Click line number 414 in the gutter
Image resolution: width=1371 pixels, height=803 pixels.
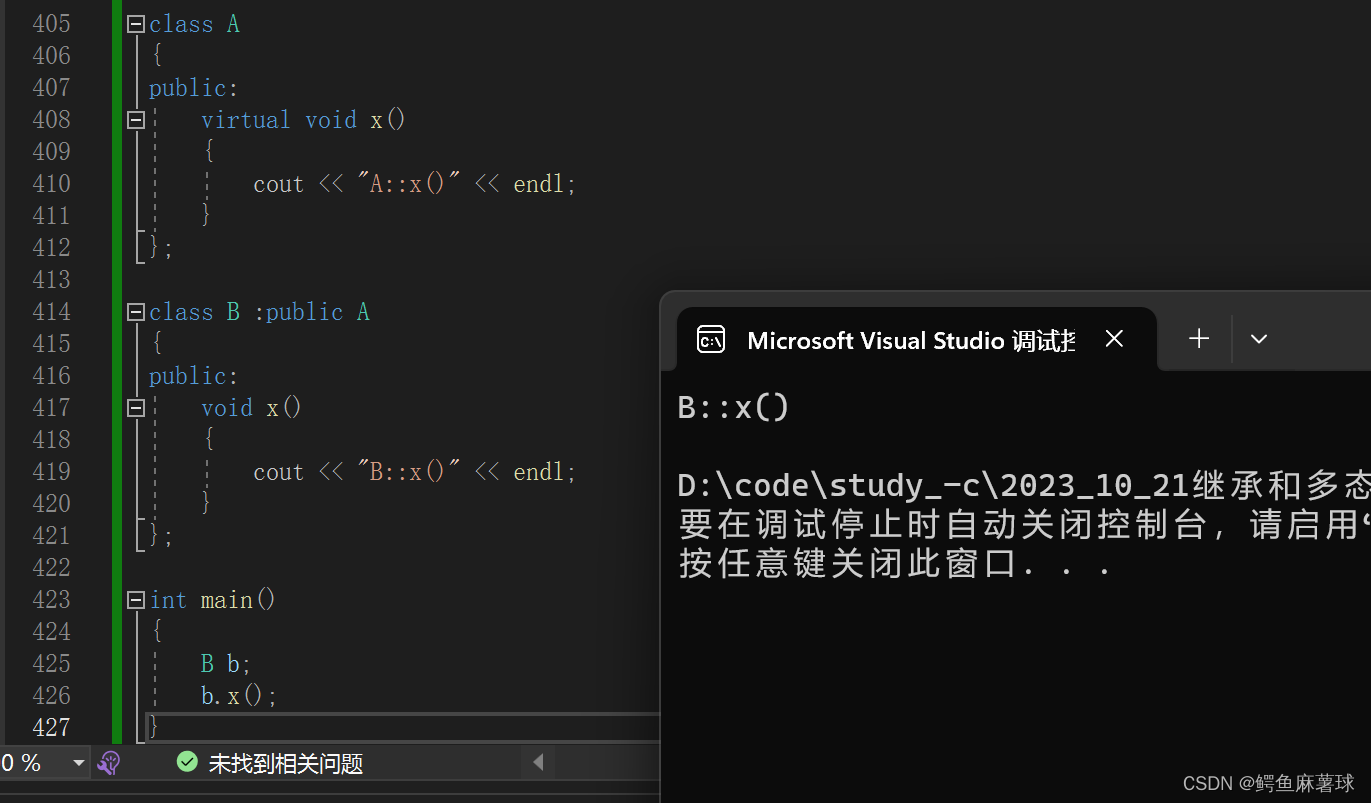[52, 312]
